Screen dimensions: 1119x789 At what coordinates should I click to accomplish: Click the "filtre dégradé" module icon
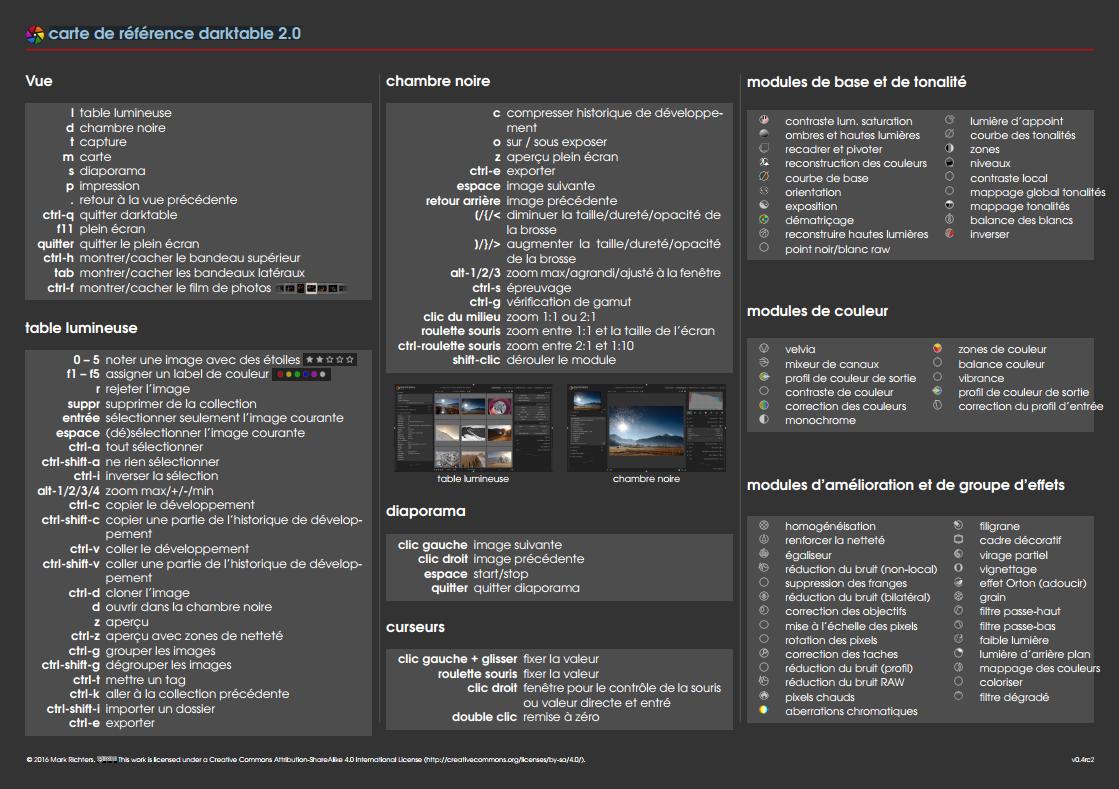958,696
